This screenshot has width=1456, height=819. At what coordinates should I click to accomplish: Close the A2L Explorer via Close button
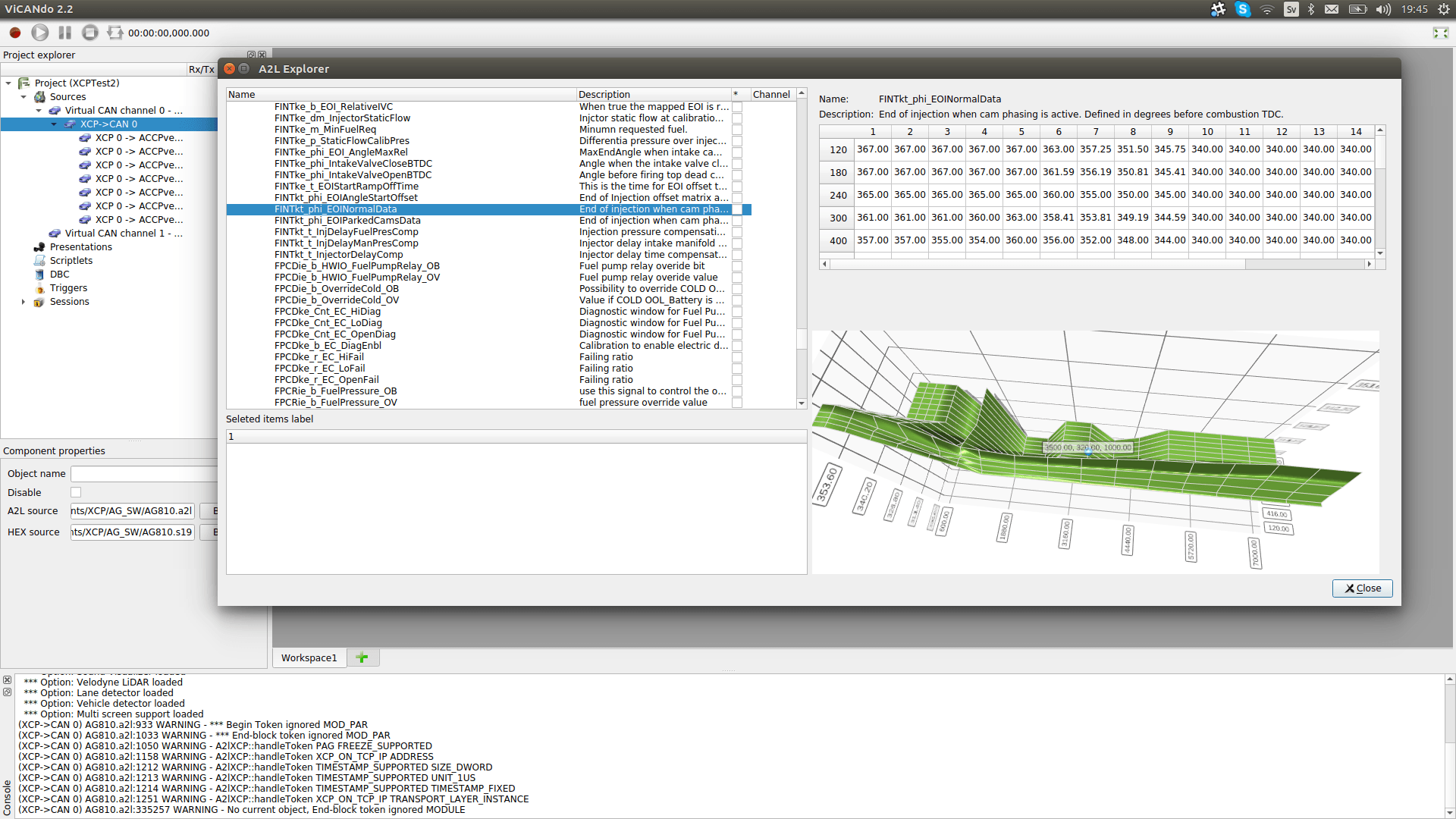tap(1363, 588)
